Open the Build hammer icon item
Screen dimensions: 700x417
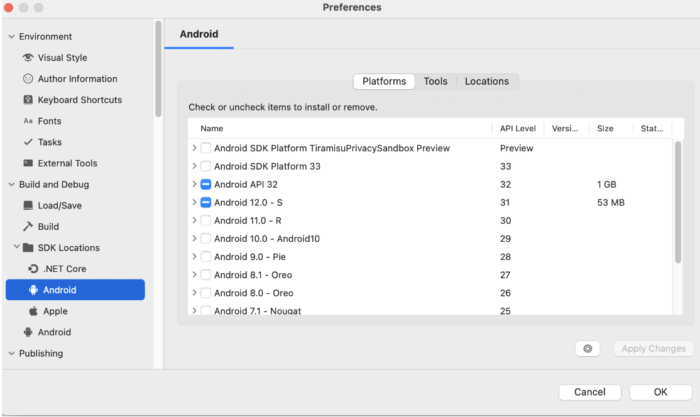28,226
